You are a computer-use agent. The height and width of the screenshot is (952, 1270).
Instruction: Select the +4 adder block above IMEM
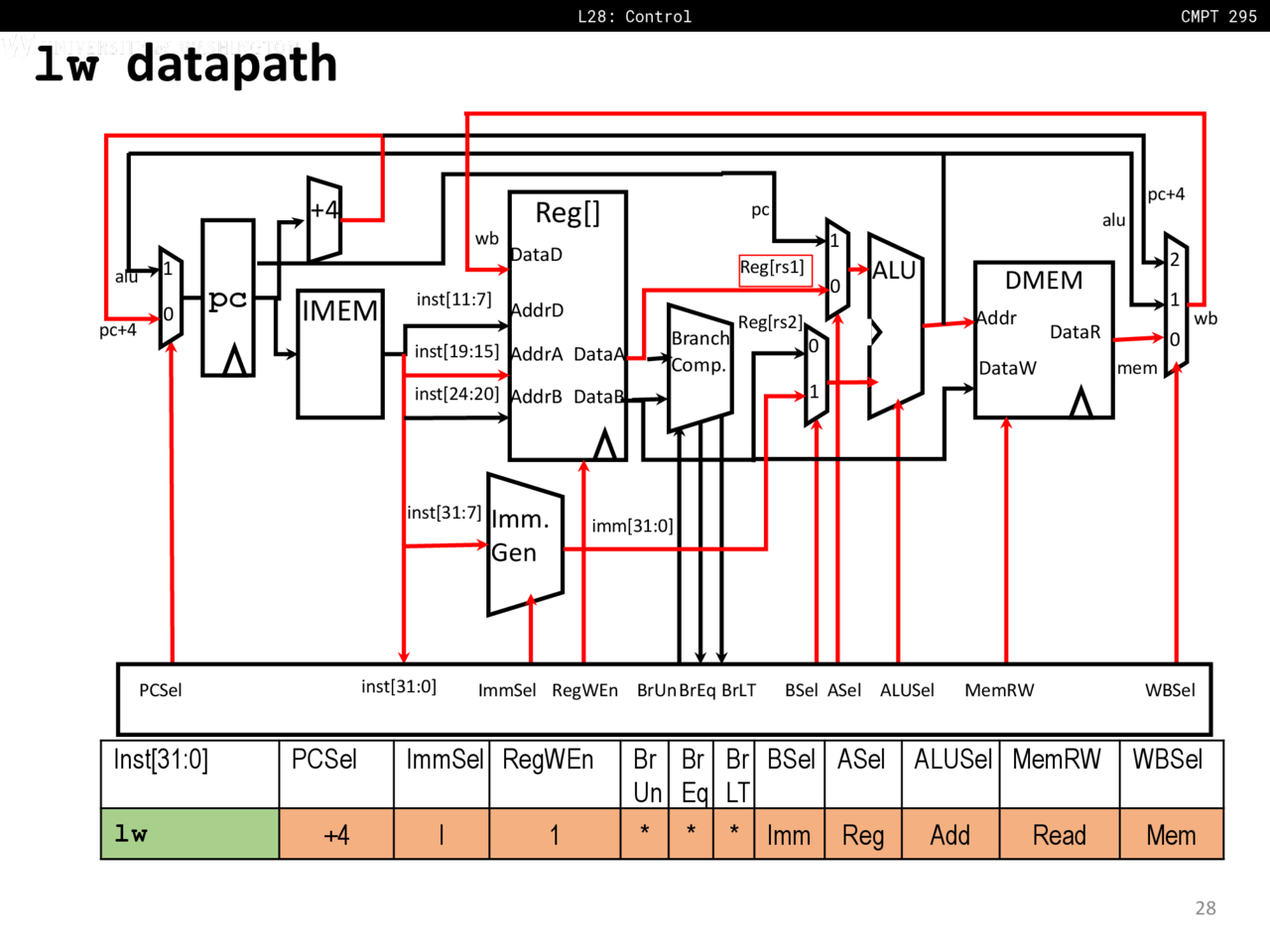pos(323,218)
